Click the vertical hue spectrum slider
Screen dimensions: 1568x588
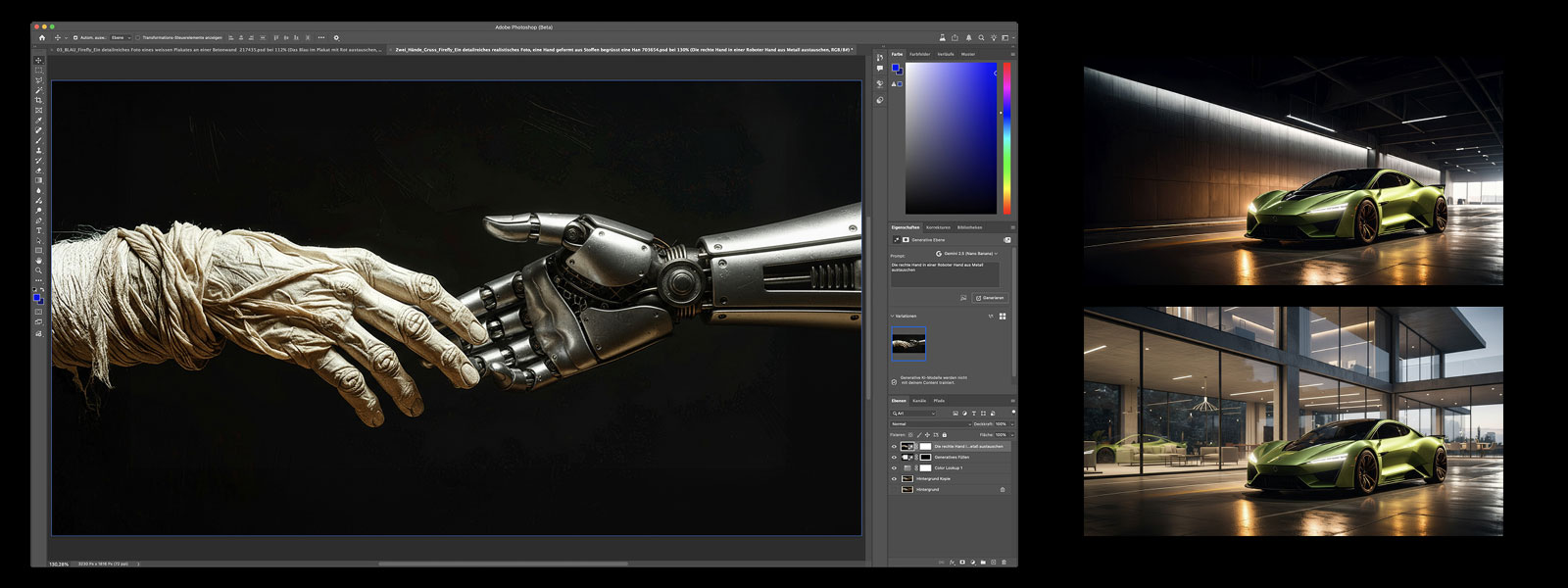click(x=1005, y=137)
